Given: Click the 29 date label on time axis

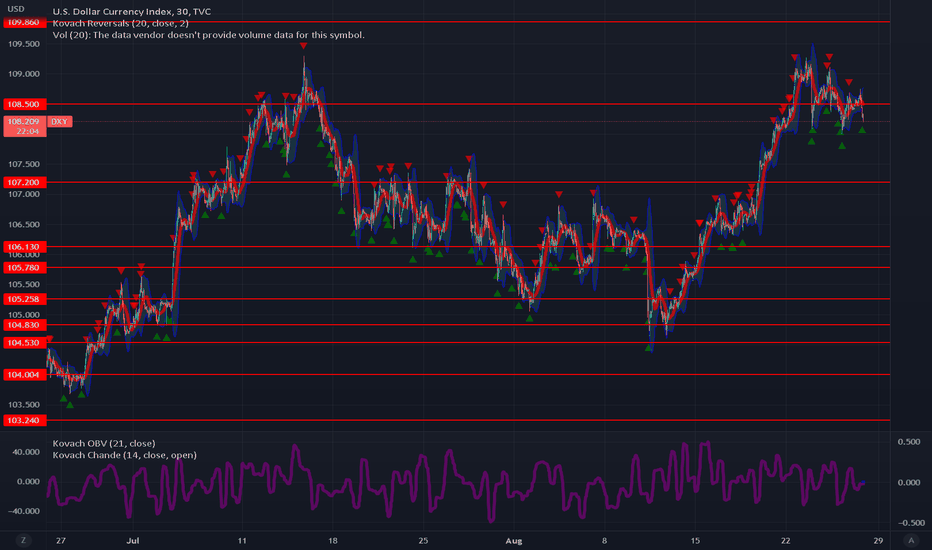Looking at the screenshot, I should [x=878, y=540].
